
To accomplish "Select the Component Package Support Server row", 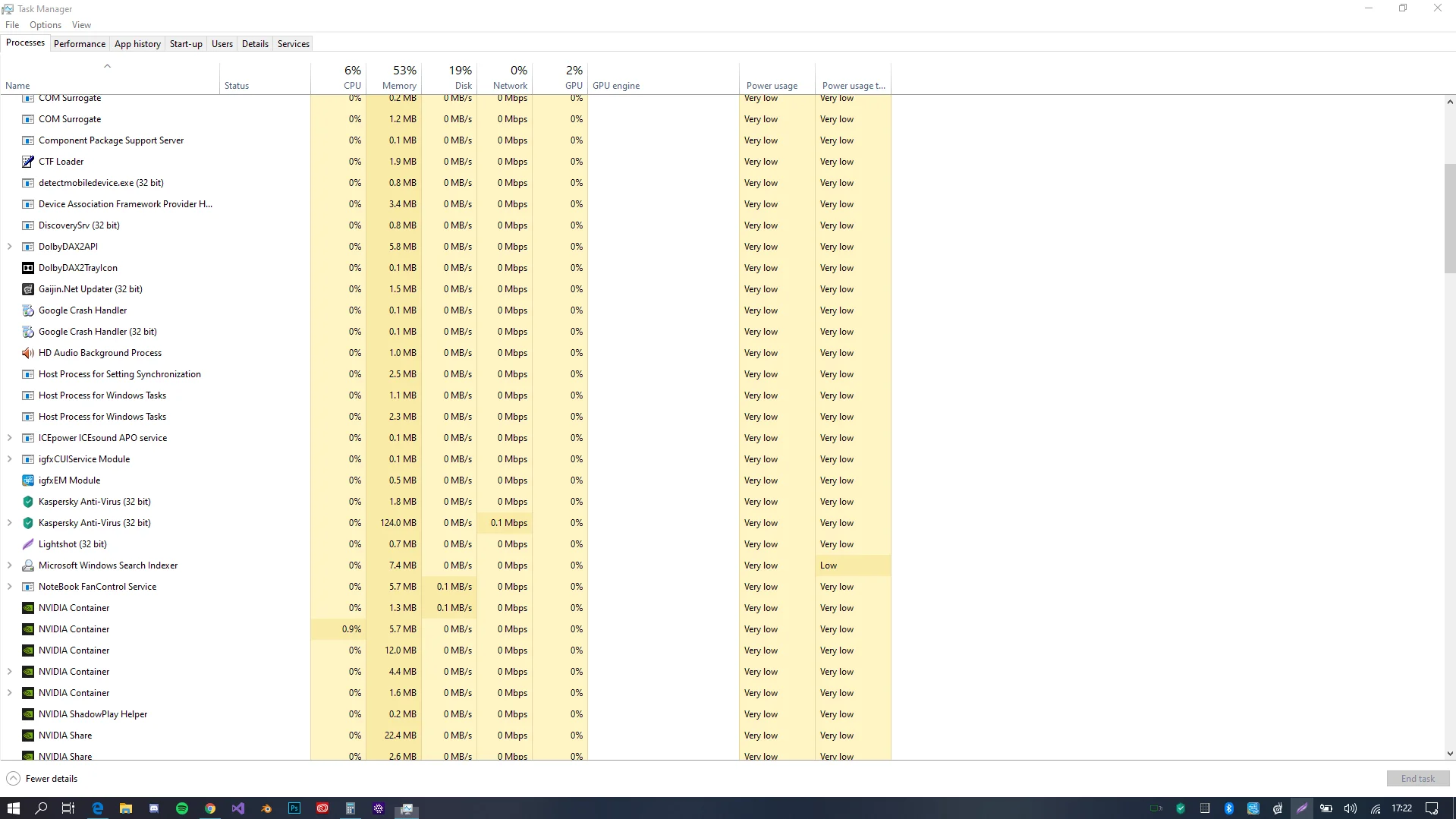I will click(445, 140).
